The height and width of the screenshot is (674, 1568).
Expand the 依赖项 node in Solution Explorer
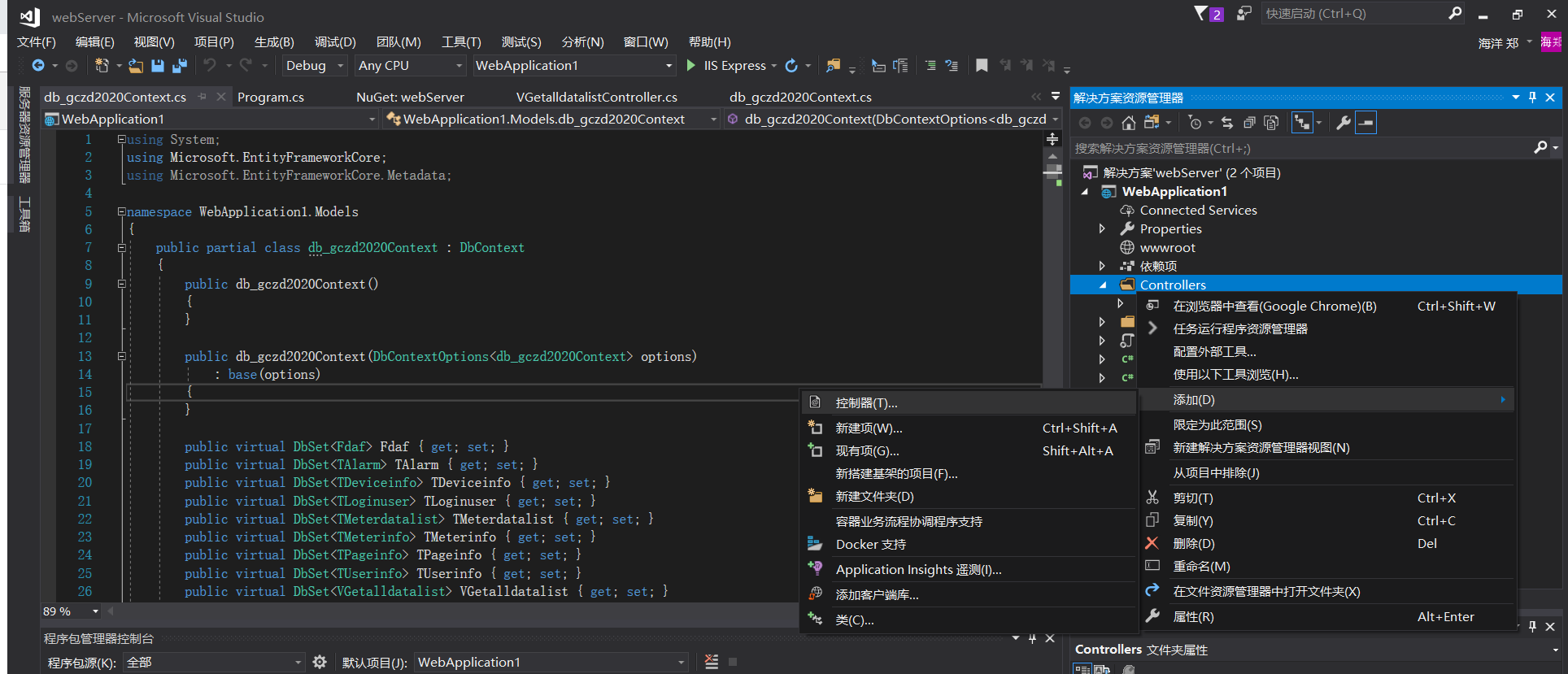(x=1102, y=266)
